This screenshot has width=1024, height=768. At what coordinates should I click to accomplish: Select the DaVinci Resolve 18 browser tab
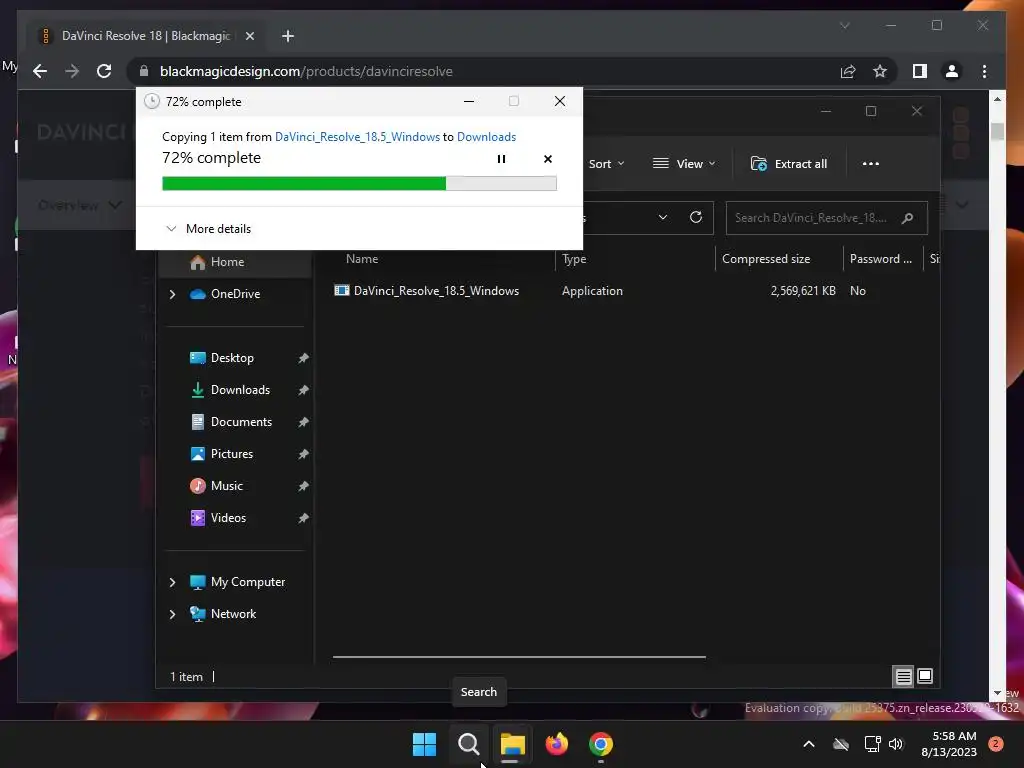[x=146, y=36]
